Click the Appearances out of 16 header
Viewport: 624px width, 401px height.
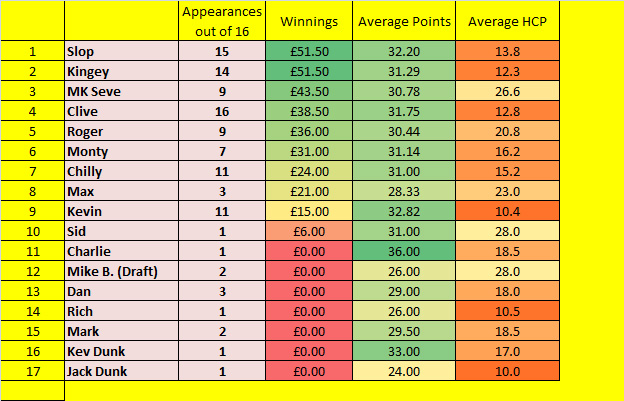coord(222,21)
